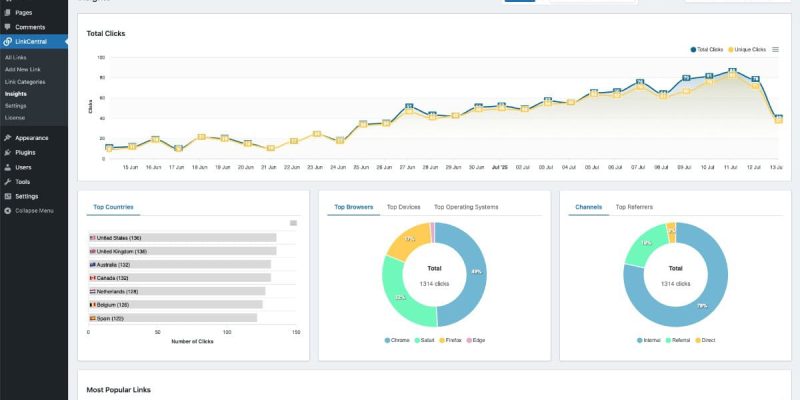Viewport: 800px width, 400px height.
Task: Switch to the Top Devices tab
Action: click(404, 207)
